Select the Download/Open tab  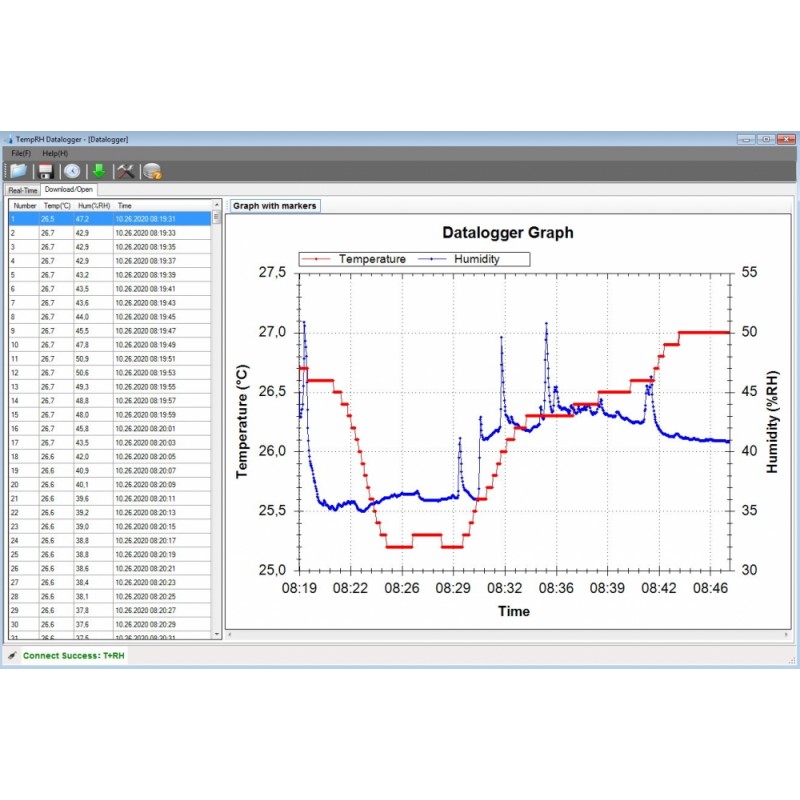point(68,189)
